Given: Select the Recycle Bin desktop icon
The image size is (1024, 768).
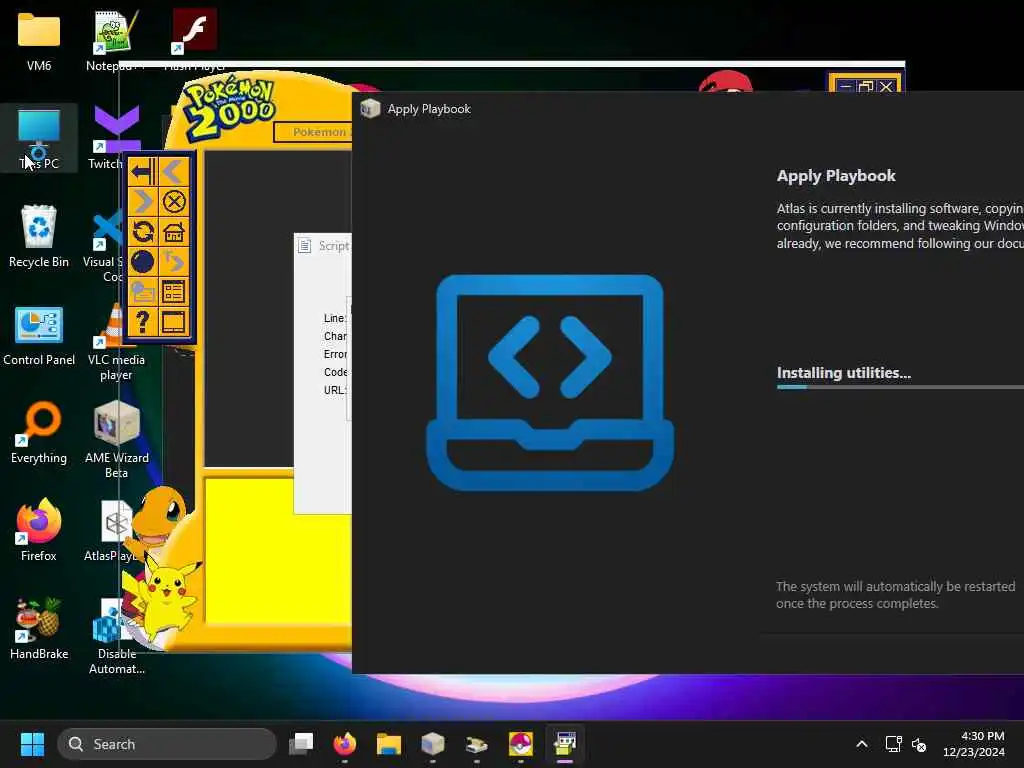Looking at the screenshot, I should tap(39, 236).
